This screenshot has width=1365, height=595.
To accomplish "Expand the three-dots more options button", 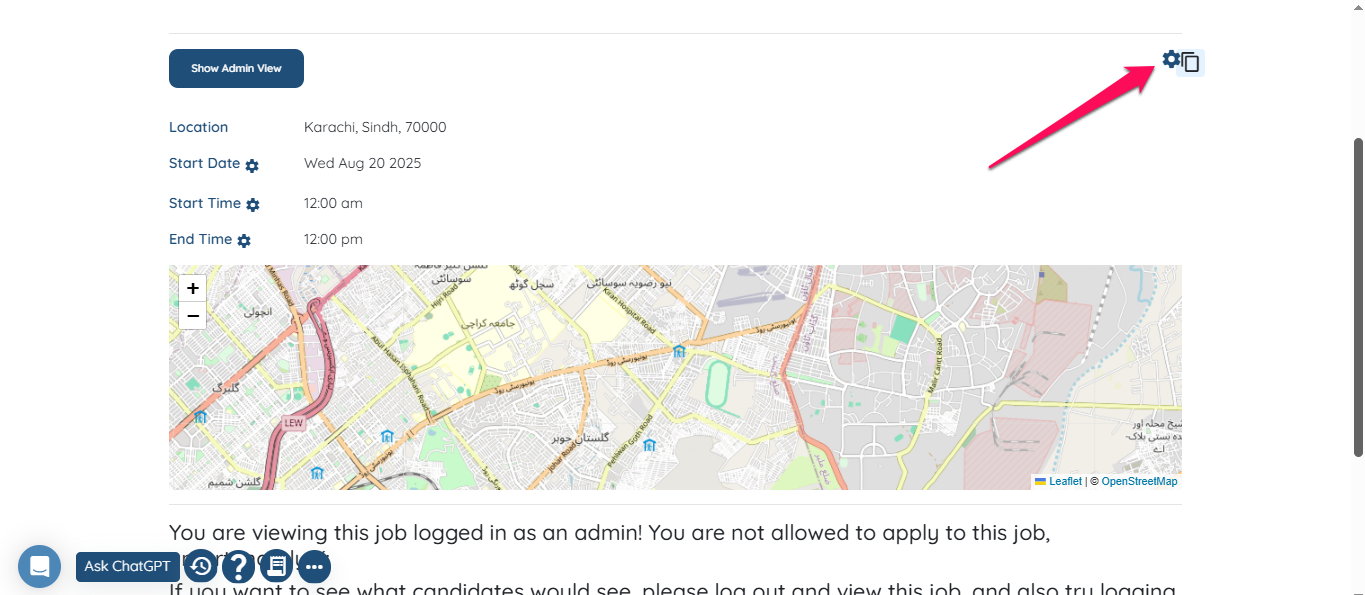I will [x=314, y=567].
